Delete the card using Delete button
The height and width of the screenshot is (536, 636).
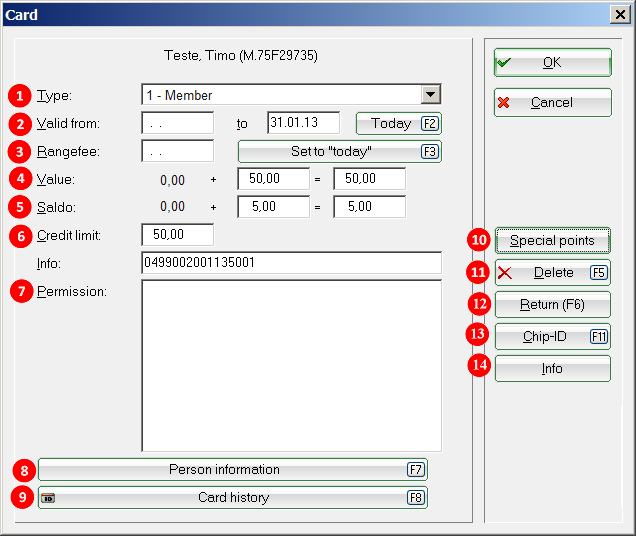552,273
